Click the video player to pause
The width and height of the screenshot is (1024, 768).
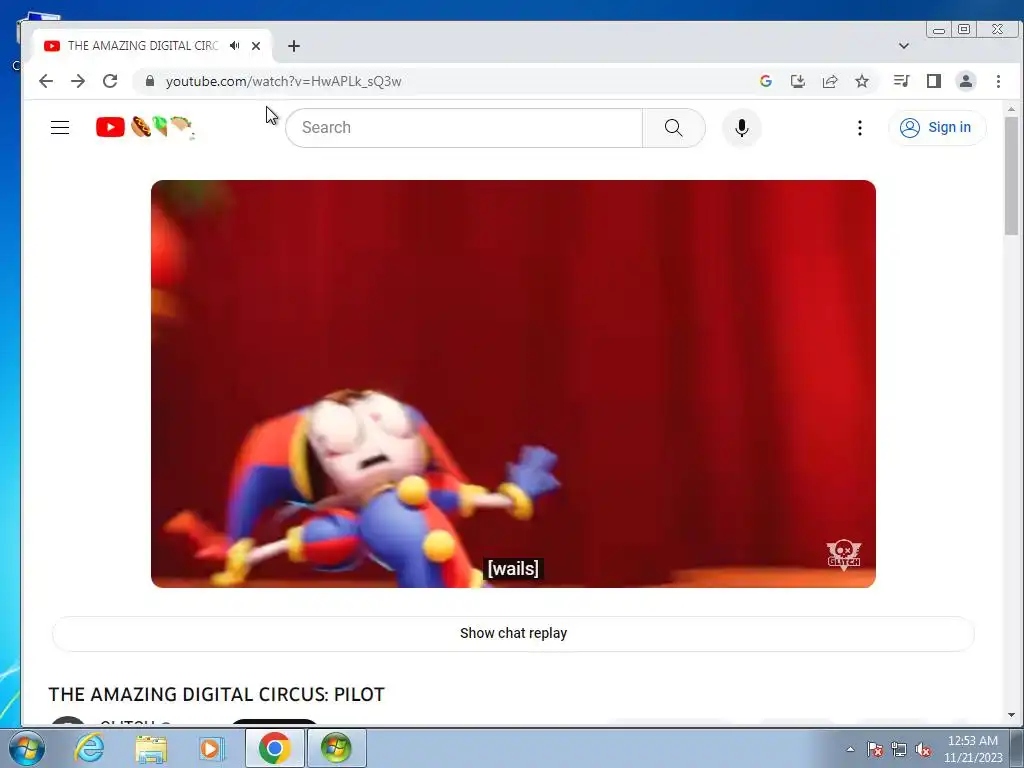513,383
